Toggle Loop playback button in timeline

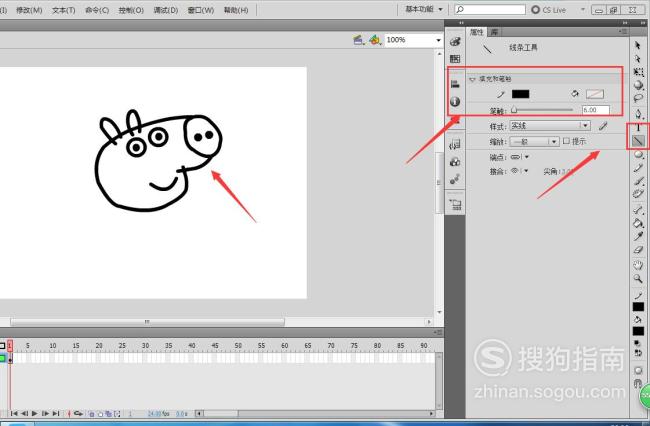(78, 414)
